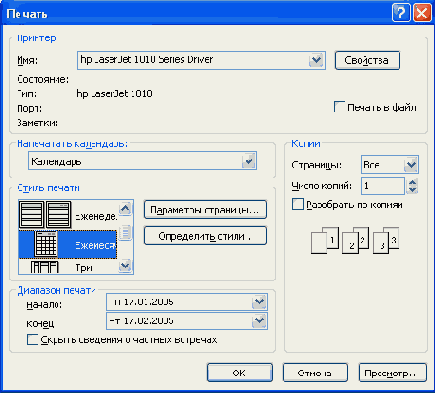Click the print style list's up arrow
The image size is (435, 393).
pos(125,209)
